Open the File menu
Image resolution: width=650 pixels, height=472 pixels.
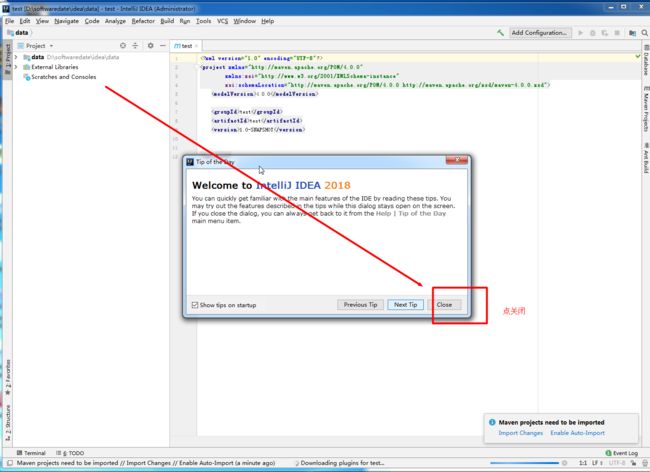click(10, 21)
